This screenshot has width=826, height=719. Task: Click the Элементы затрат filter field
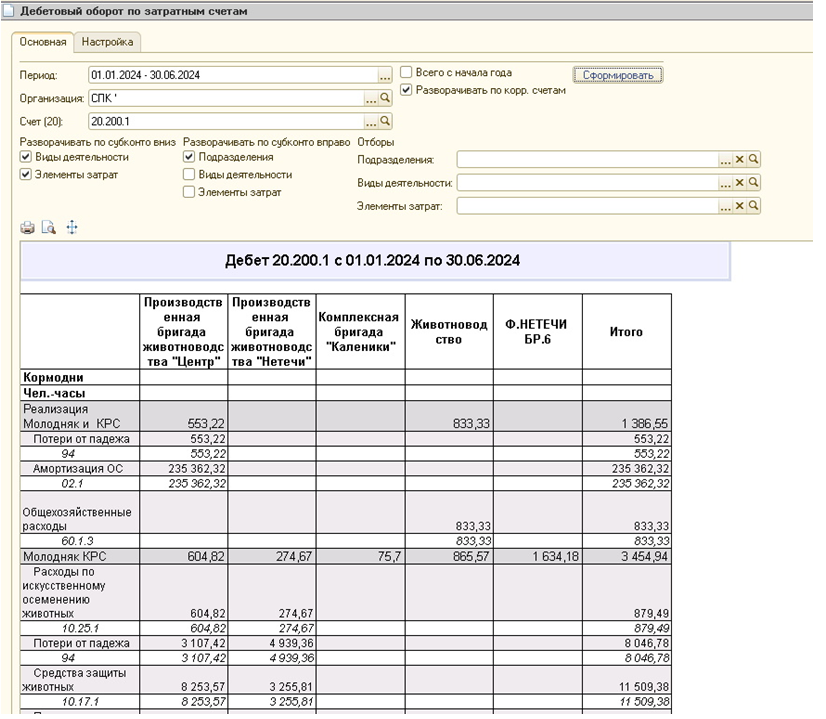[x=588, y=206]
